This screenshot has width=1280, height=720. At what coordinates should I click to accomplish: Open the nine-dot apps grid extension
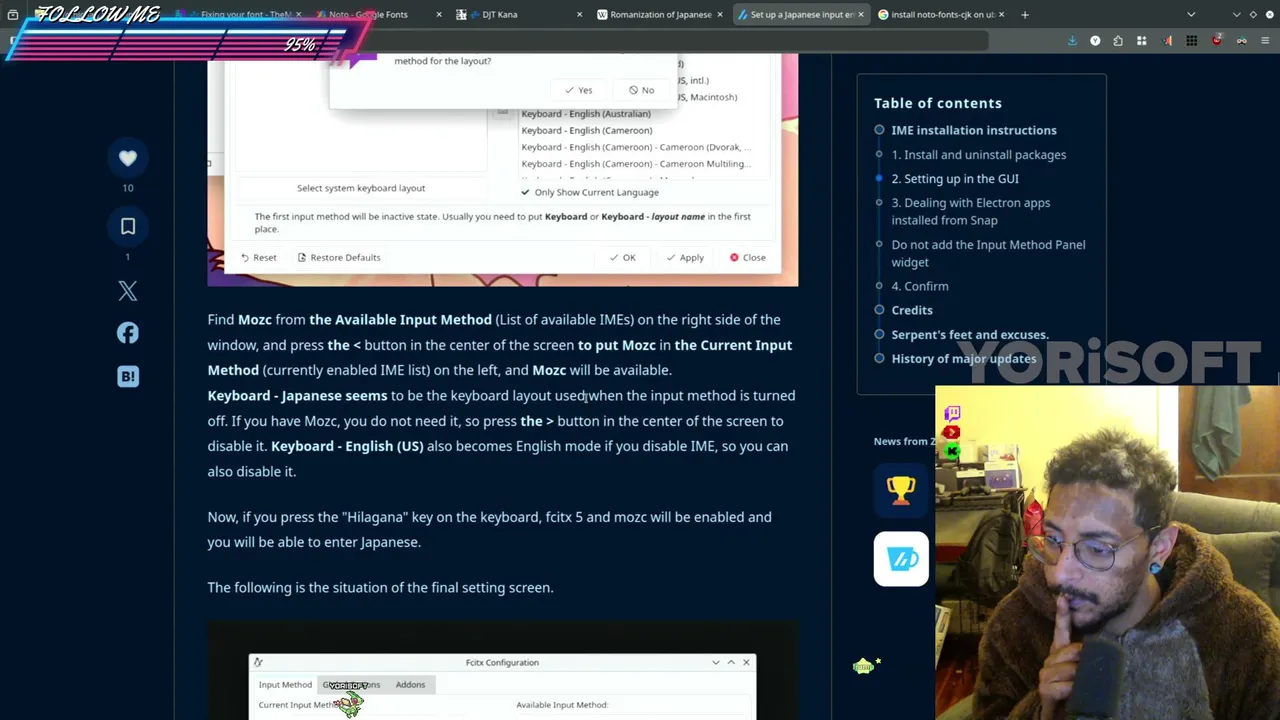[1192, 41]
